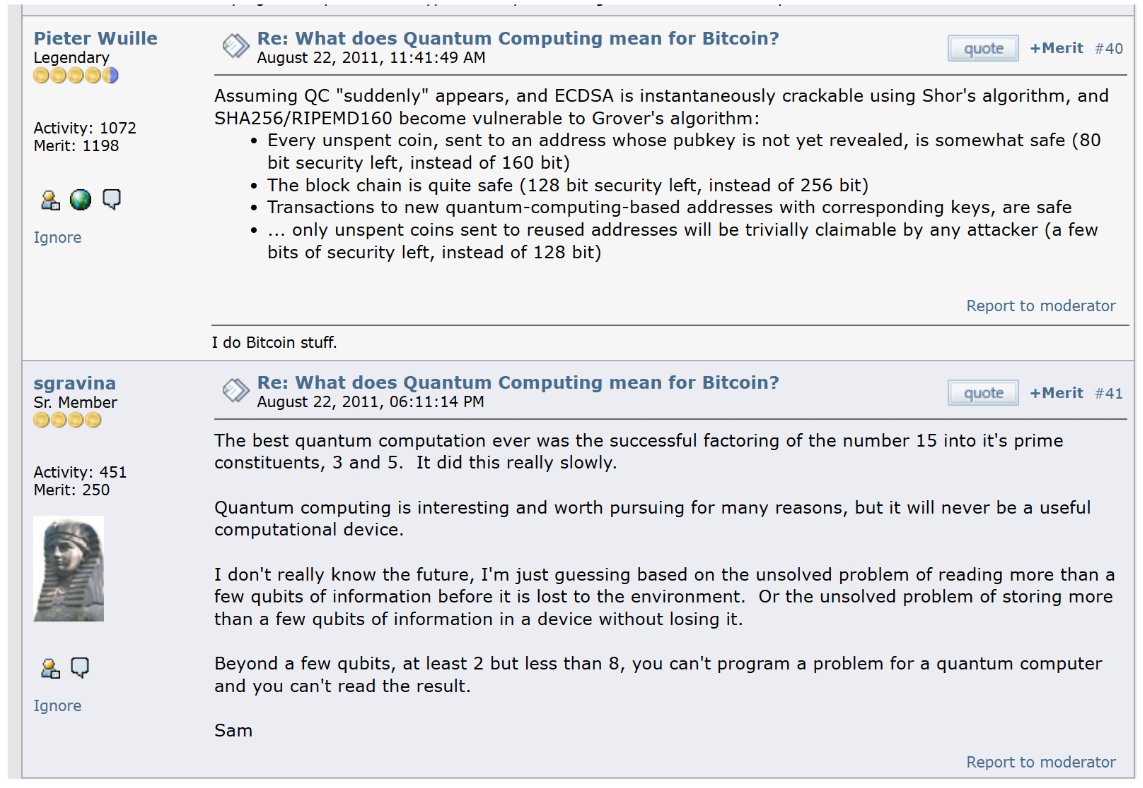This screenshot has height=788, width=1143.
Task: Report Pieter Wuille's post to moderator
Action: [1040, 306]
